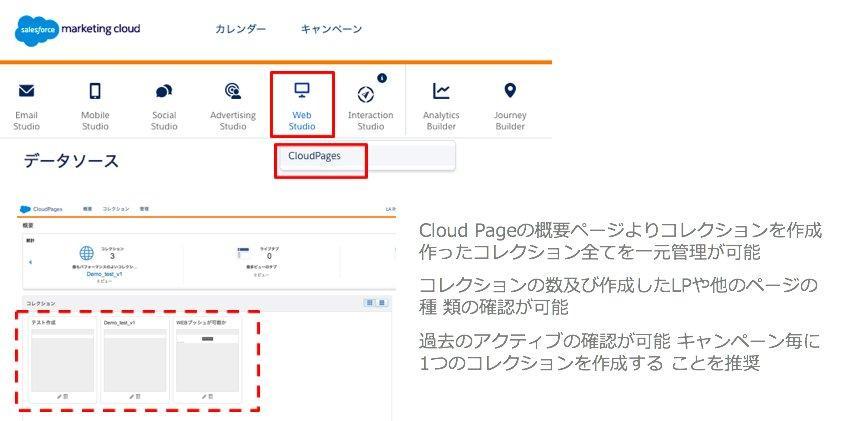Screen dimensions: 841x421
Task: Open the カレンダー menu
Action: coord(240,29)
